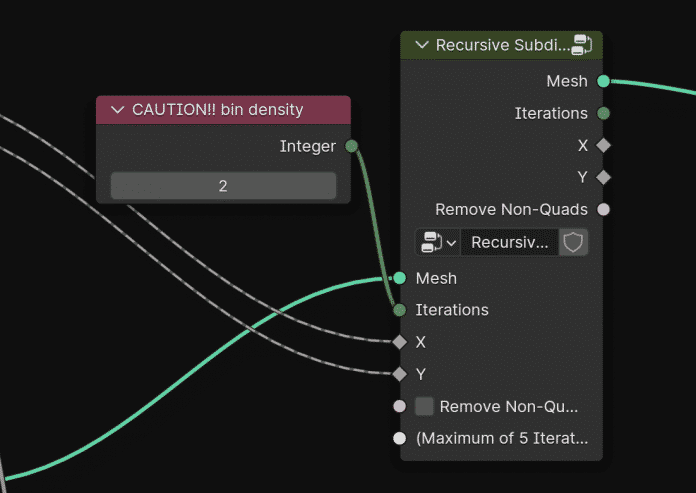Enable the Remove Non-Qu... checkbox
Screen dimensions: 696x493
click(x=424, y=406)
